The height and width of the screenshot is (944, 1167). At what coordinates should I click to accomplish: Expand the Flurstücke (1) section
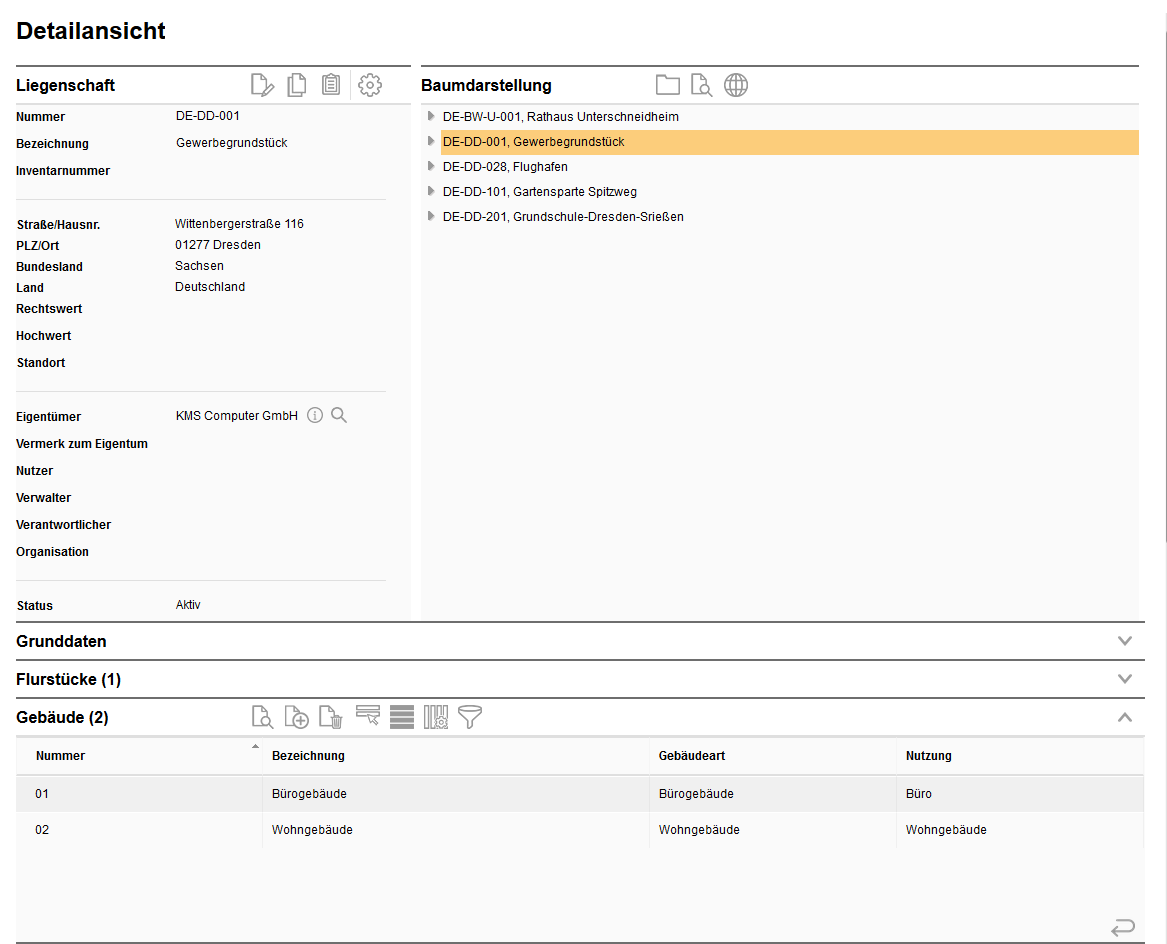pyautogui.click(x=1125, y=679)
